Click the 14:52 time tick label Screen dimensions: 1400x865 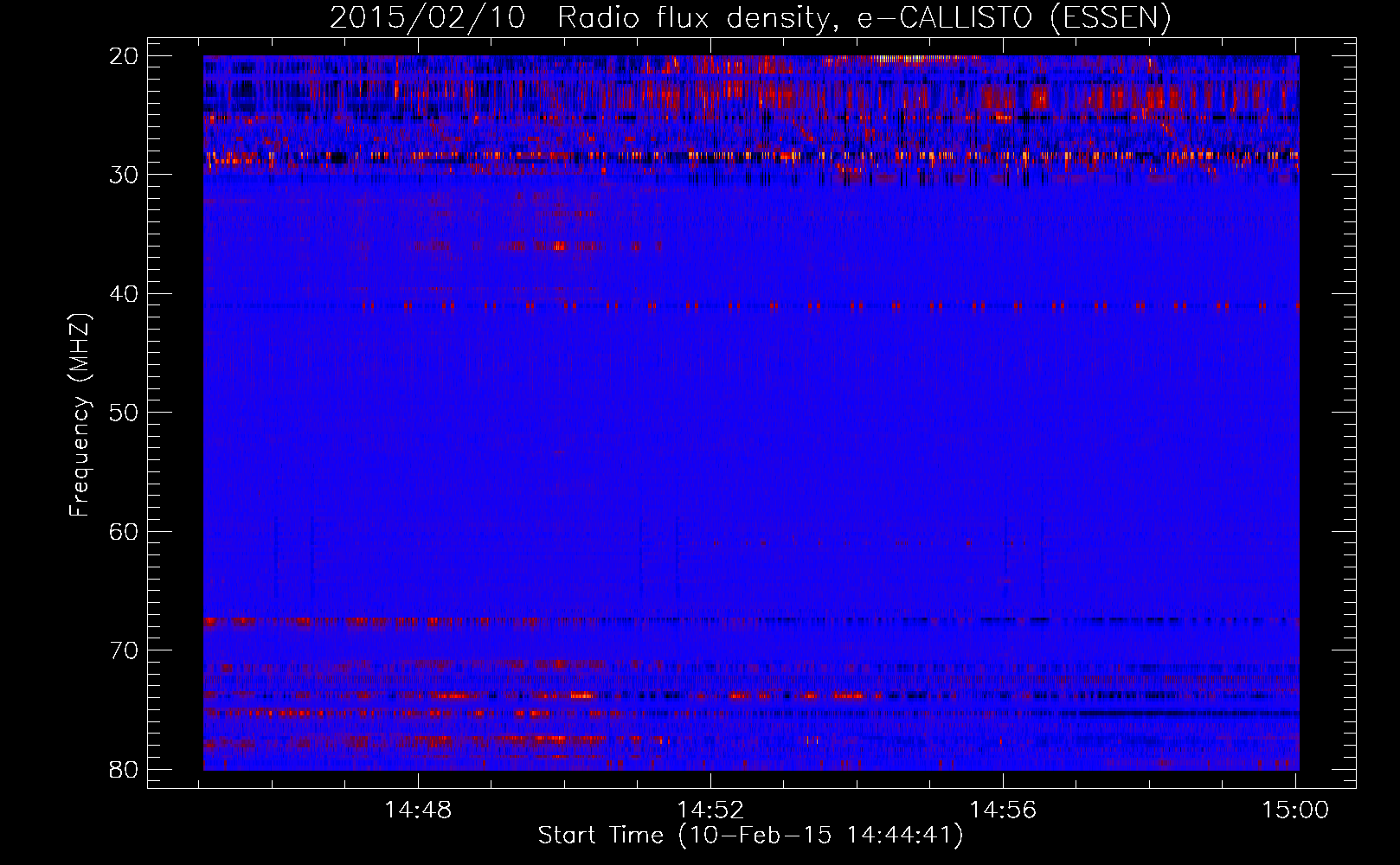tap(710, 811)
